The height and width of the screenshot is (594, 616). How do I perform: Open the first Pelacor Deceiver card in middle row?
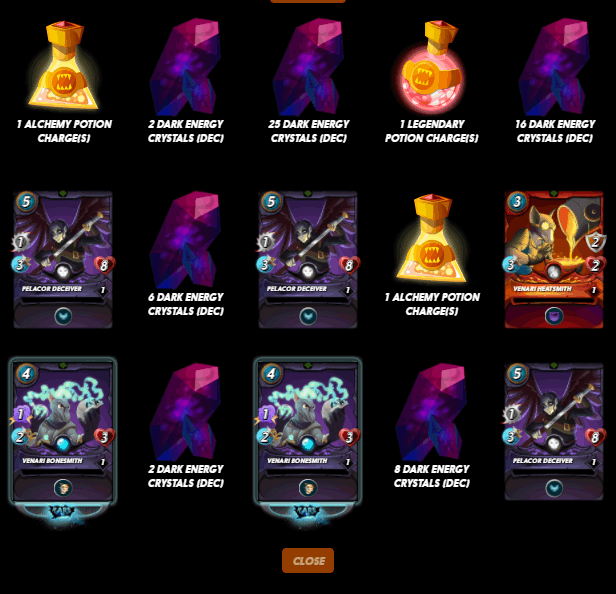[x=63, y=260]
